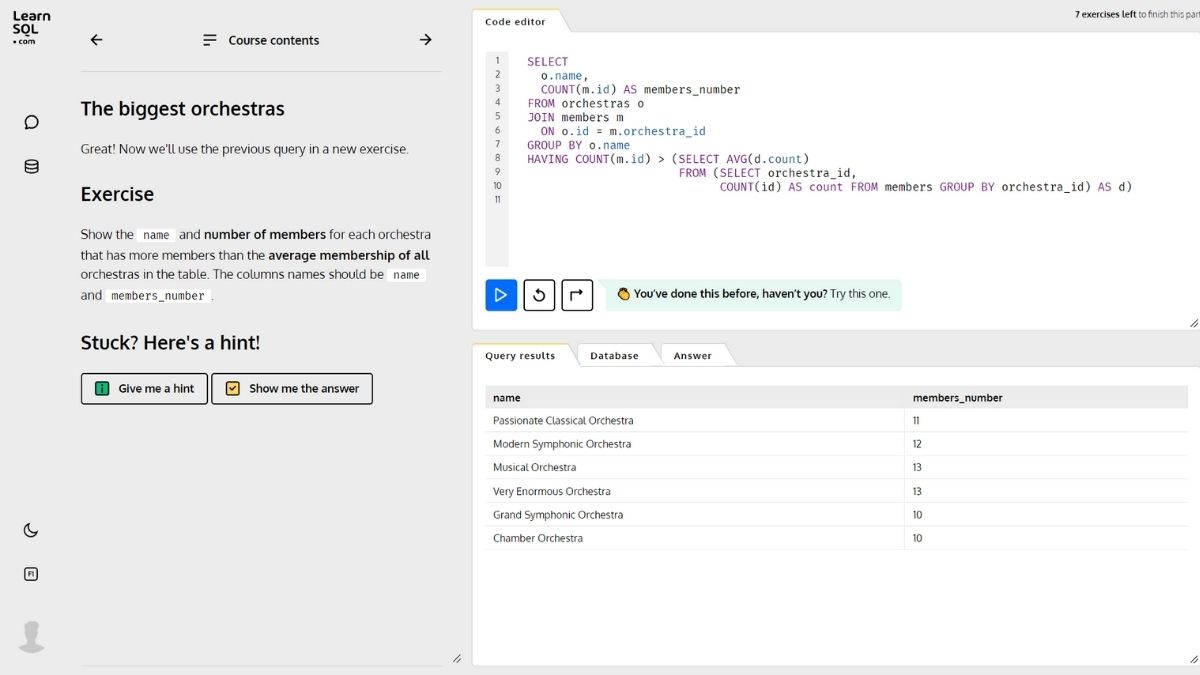The image size is (1200, 675).
Task: Open the user profile avatar
Action: [x=32, y=637]
